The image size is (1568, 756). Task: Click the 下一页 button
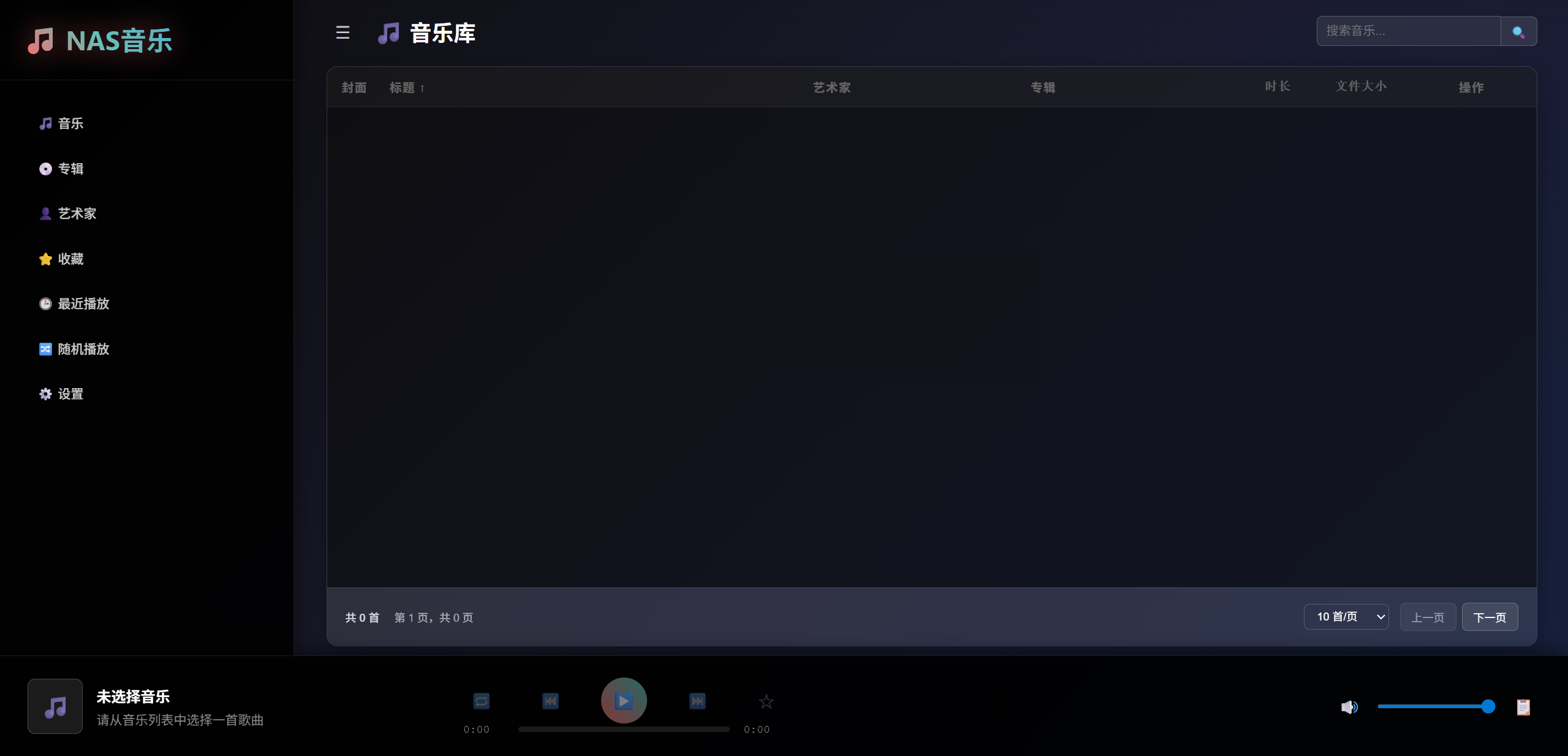(1489, 617)
